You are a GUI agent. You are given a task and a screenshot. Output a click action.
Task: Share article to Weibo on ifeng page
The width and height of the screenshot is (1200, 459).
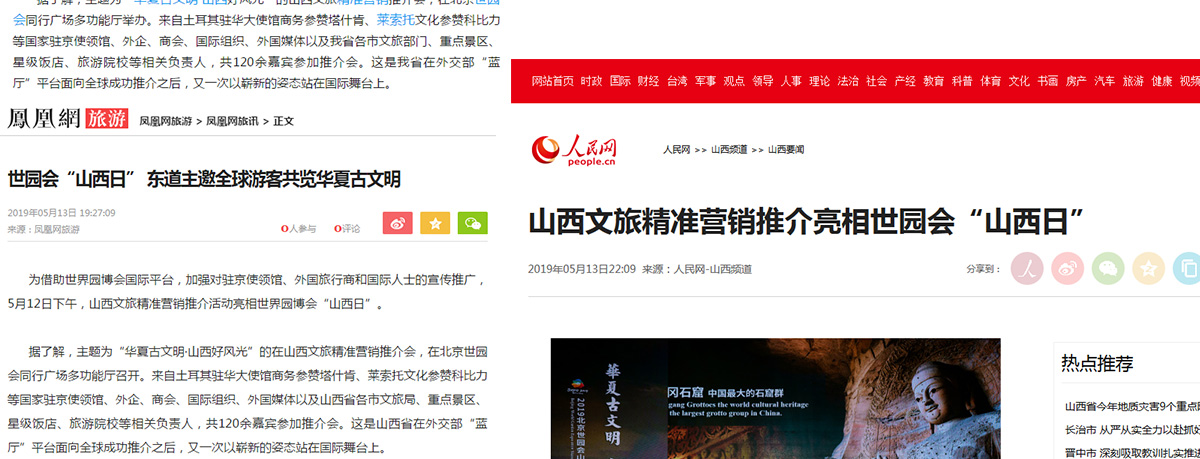coord(397,224)
